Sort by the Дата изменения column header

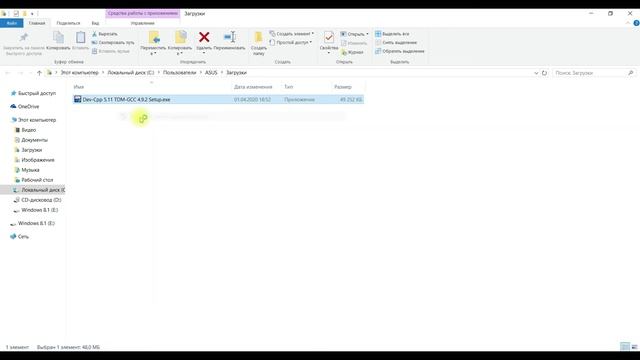coord(256,87)
